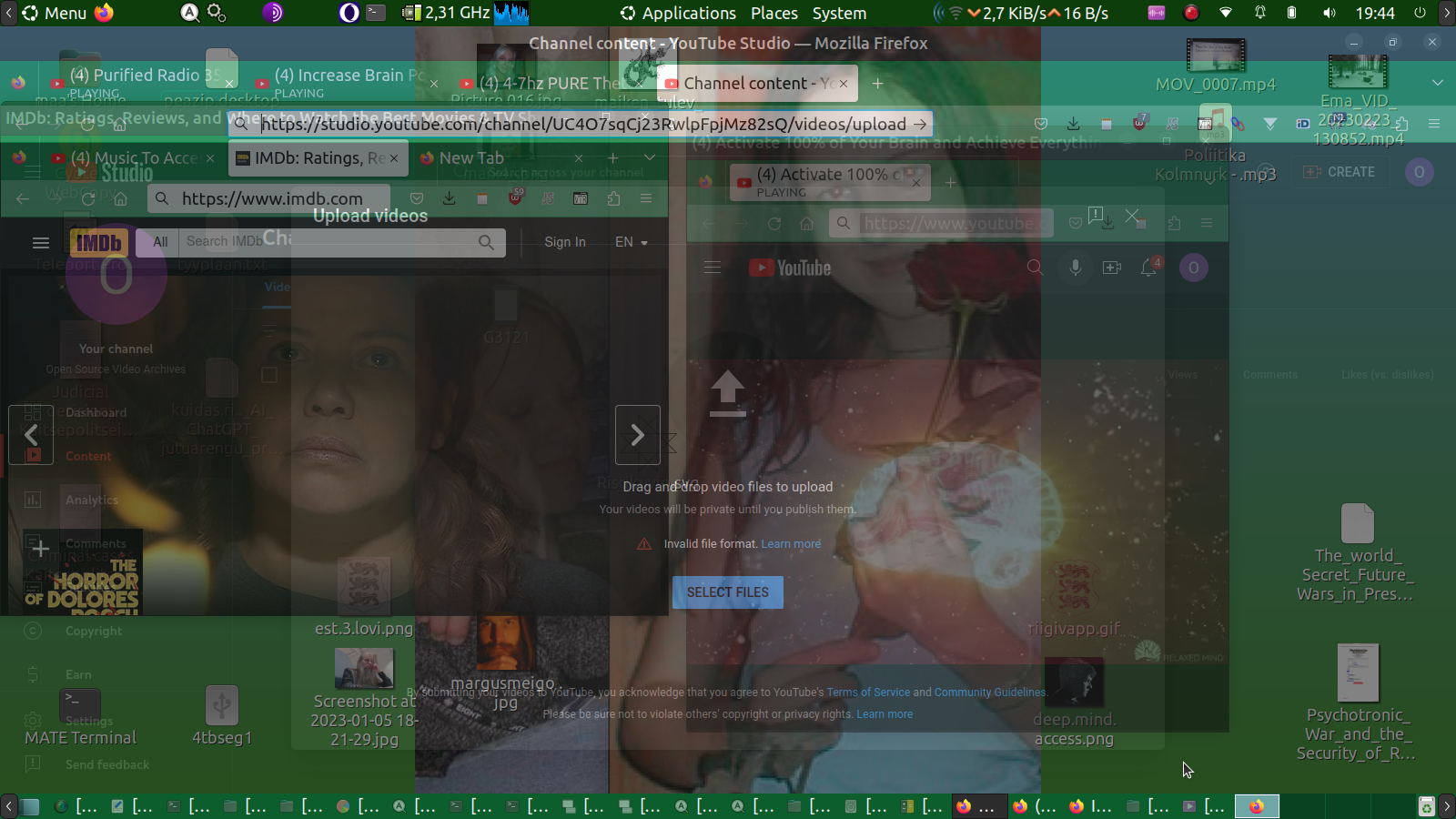Open the Community Guidelines link
Viewport: 1456px width, 819px height.
click(x=990, y=693)
